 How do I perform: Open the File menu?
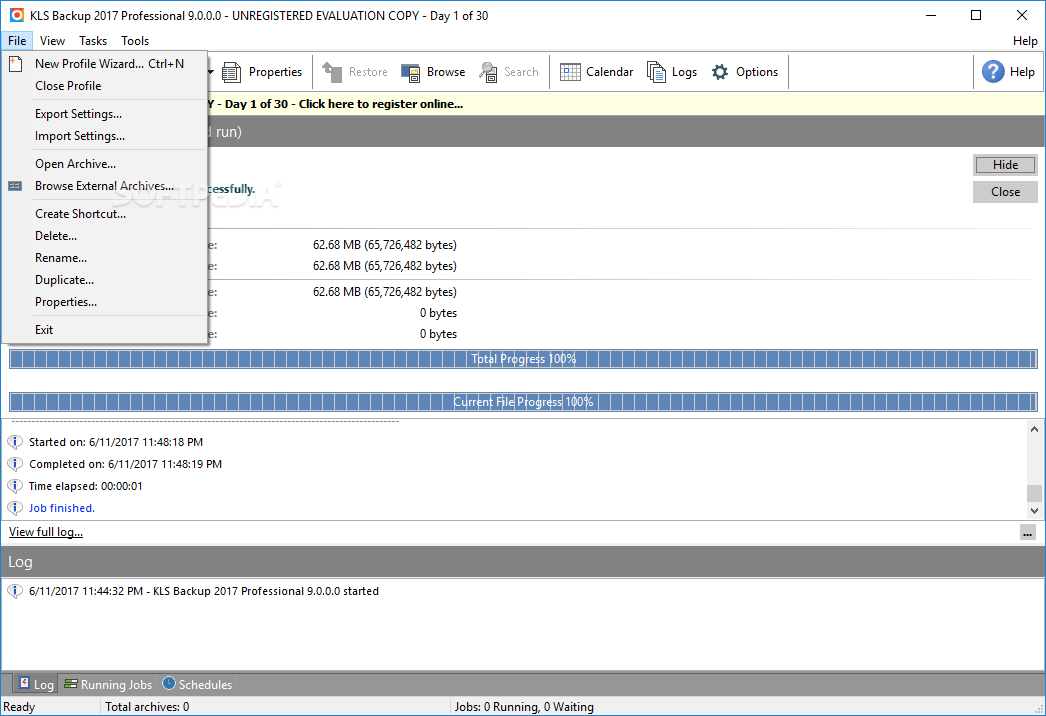click(x=17, y=41)
